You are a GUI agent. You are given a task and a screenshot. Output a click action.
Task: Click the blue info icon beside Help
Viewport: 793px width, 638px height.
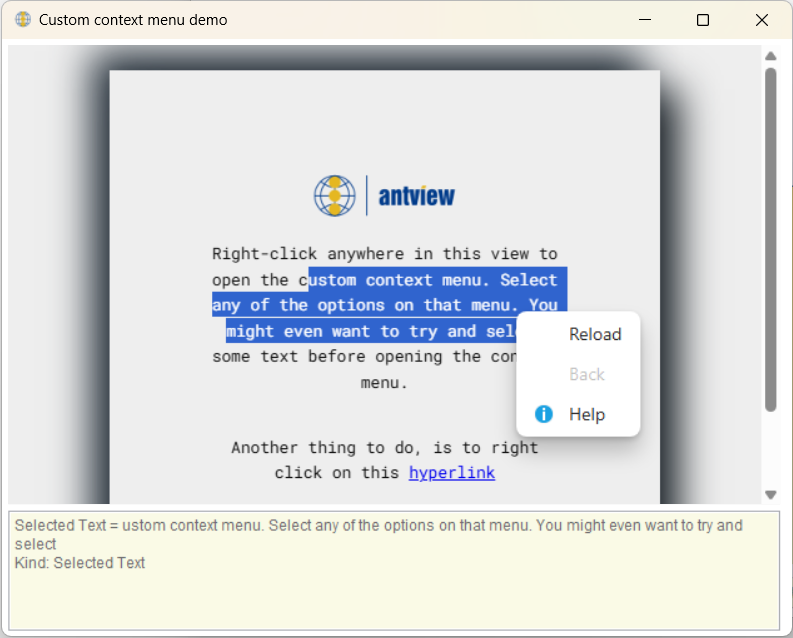[x=544, y=414]
